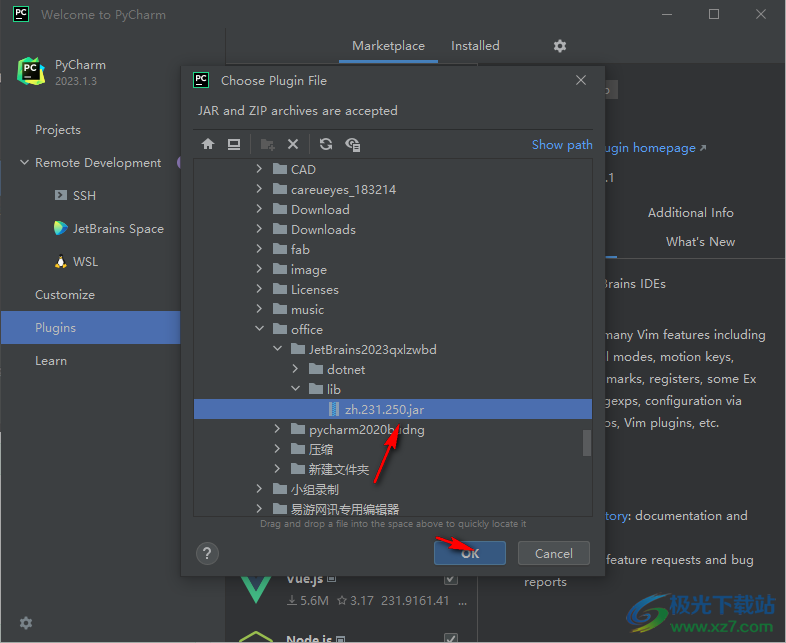The height and width of the screenshot is (643, 786).
Task: Expand the CAD folder
Action: [x=259, y=169]
